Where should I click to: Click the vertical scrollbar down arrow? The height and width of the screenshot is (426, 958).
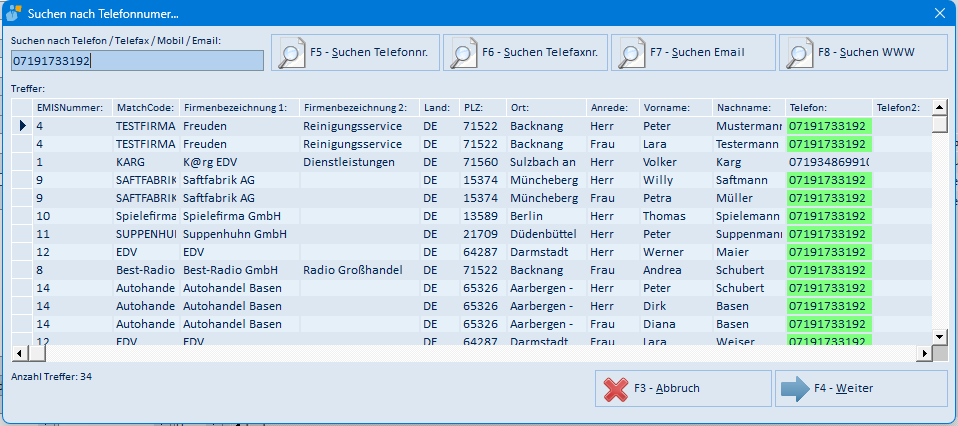pos(939,336)
